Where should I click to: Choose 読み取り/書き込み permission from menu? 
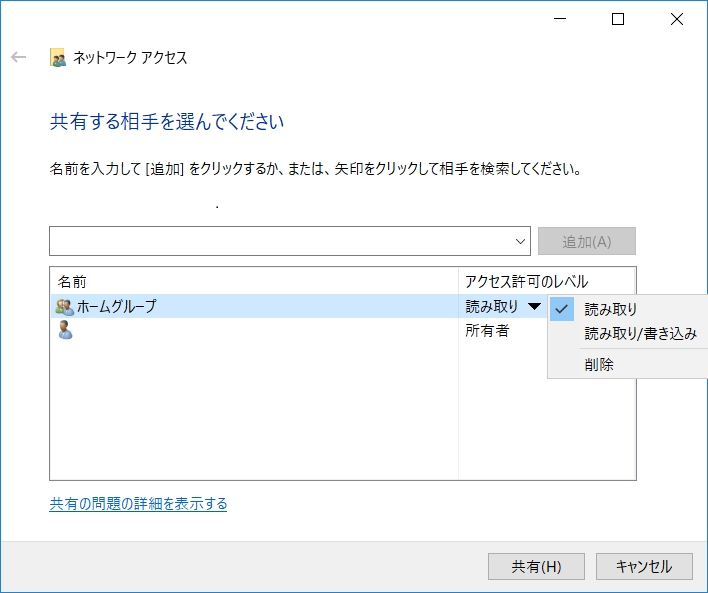(x=640, y=333)
